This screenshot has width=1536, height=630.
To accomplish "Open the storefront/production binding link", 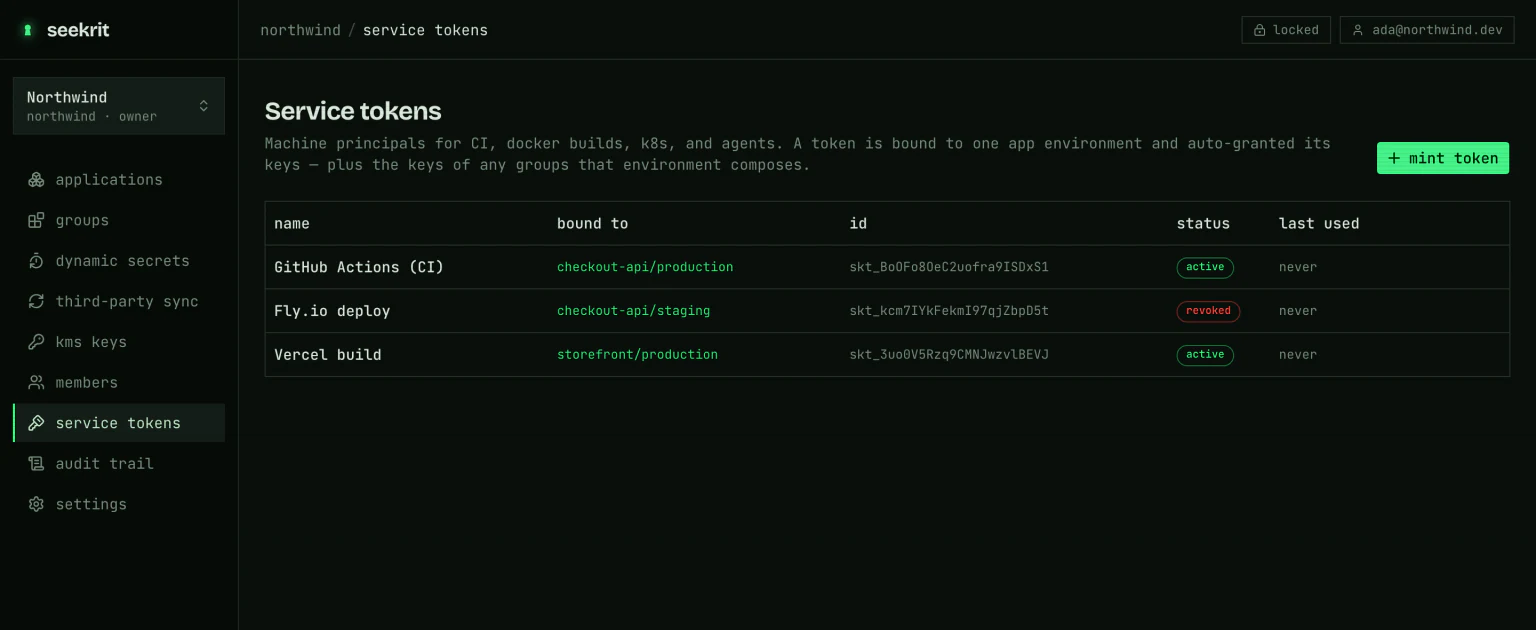I will click(x=637, y=354).
